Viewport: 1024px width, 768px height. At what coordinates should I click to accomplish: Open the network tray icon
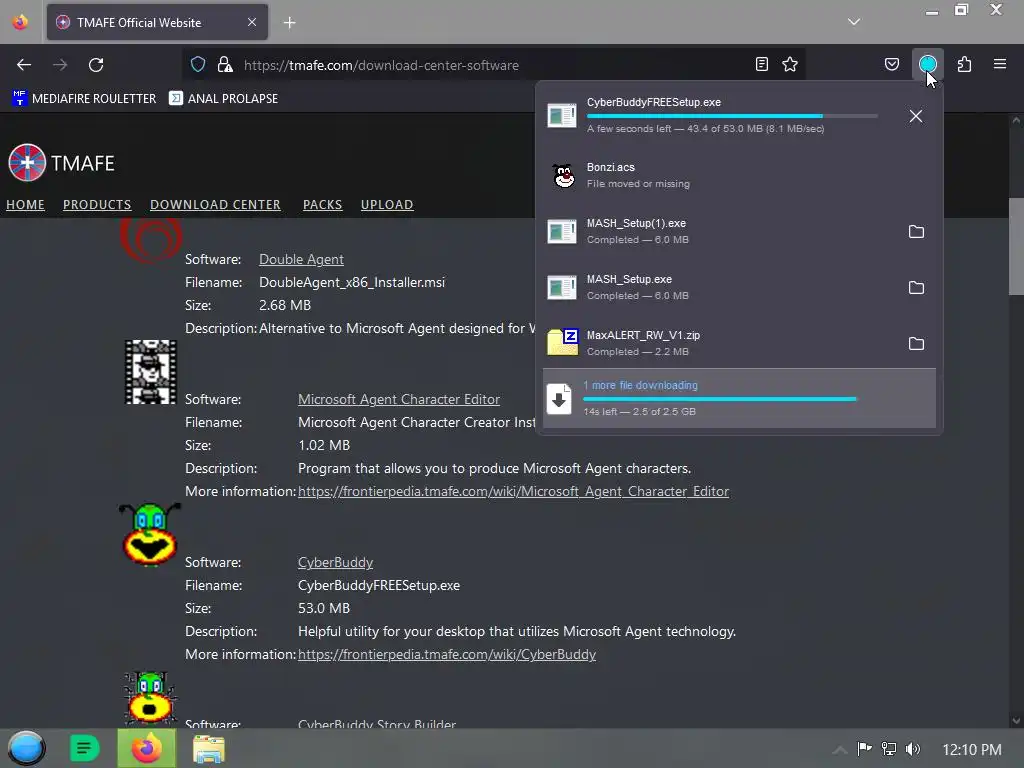click(889, 748)
